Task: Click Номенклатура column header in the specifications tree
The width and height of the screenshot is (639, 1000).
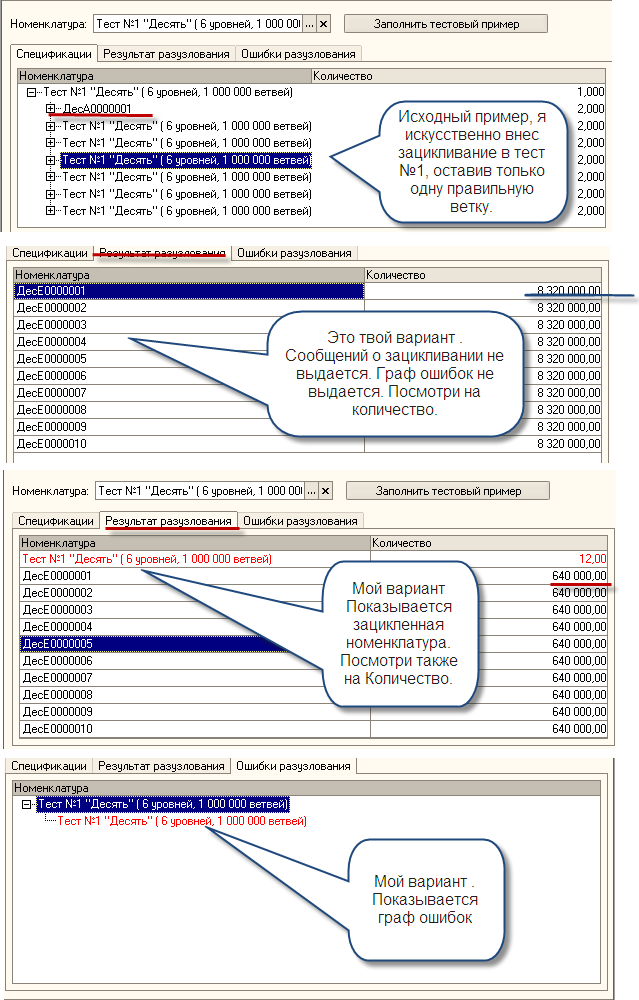Action: [164, 76]
